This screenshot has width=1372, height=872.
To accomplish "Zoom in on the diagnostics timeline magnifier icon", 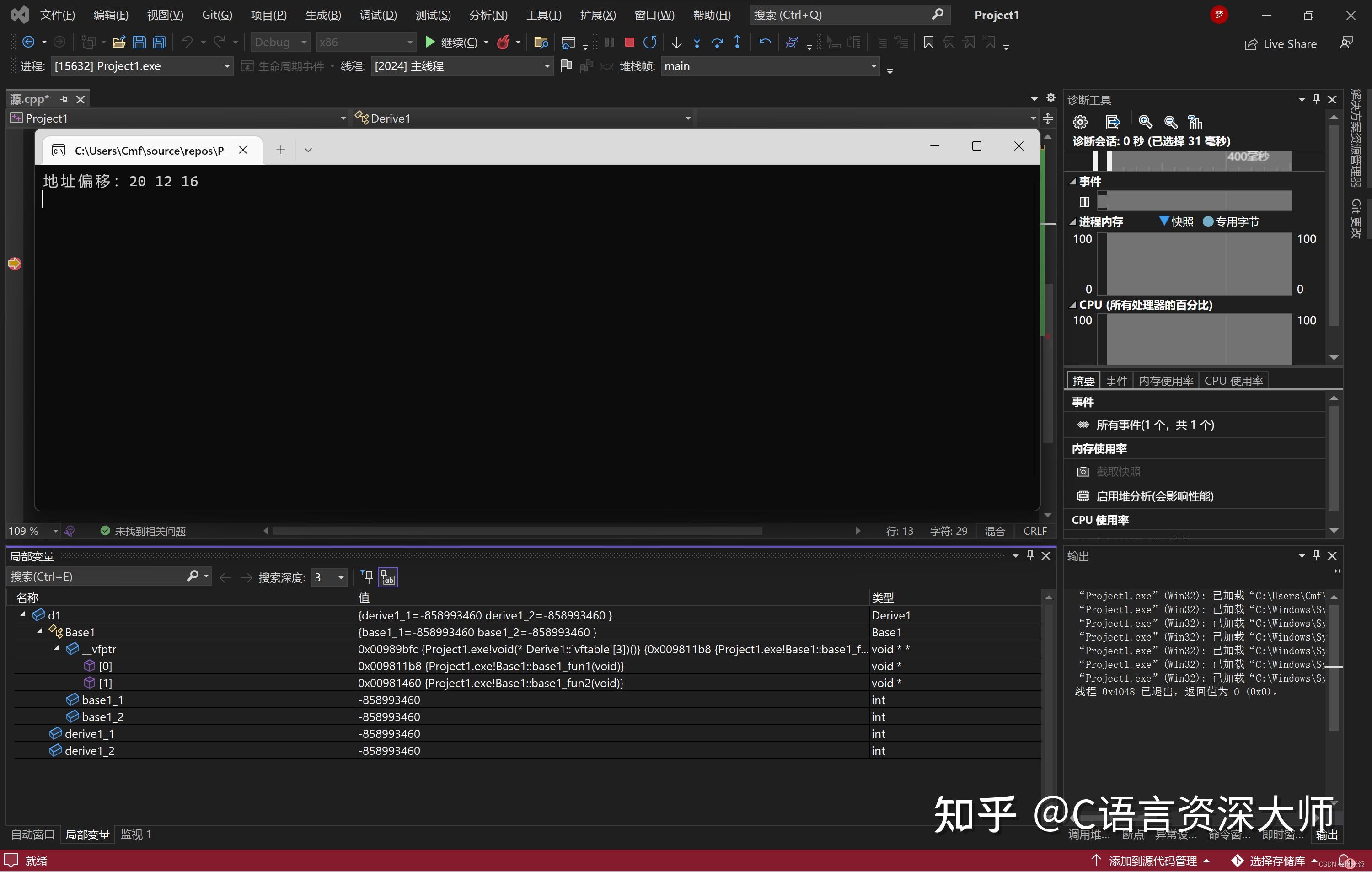I will pyautogui.click(x=1145, y=122).
